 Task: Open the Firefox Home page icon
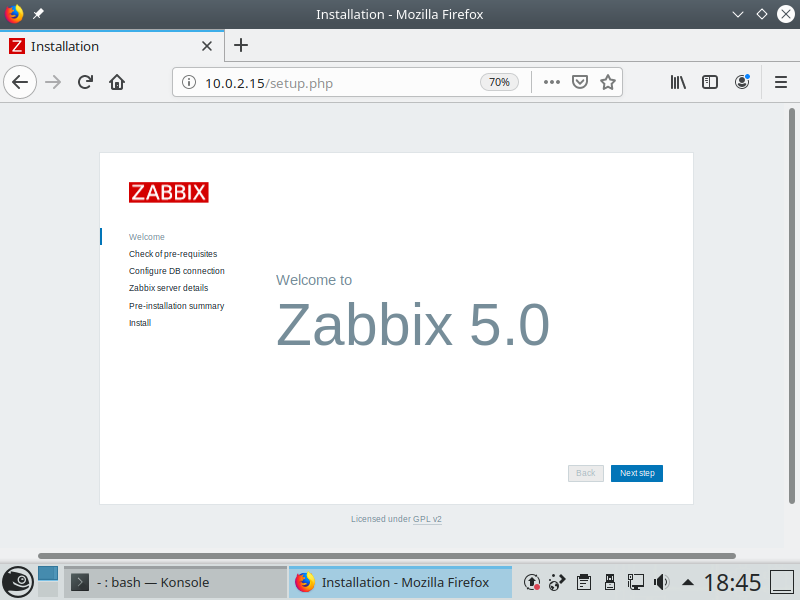(x=117, y=82)
